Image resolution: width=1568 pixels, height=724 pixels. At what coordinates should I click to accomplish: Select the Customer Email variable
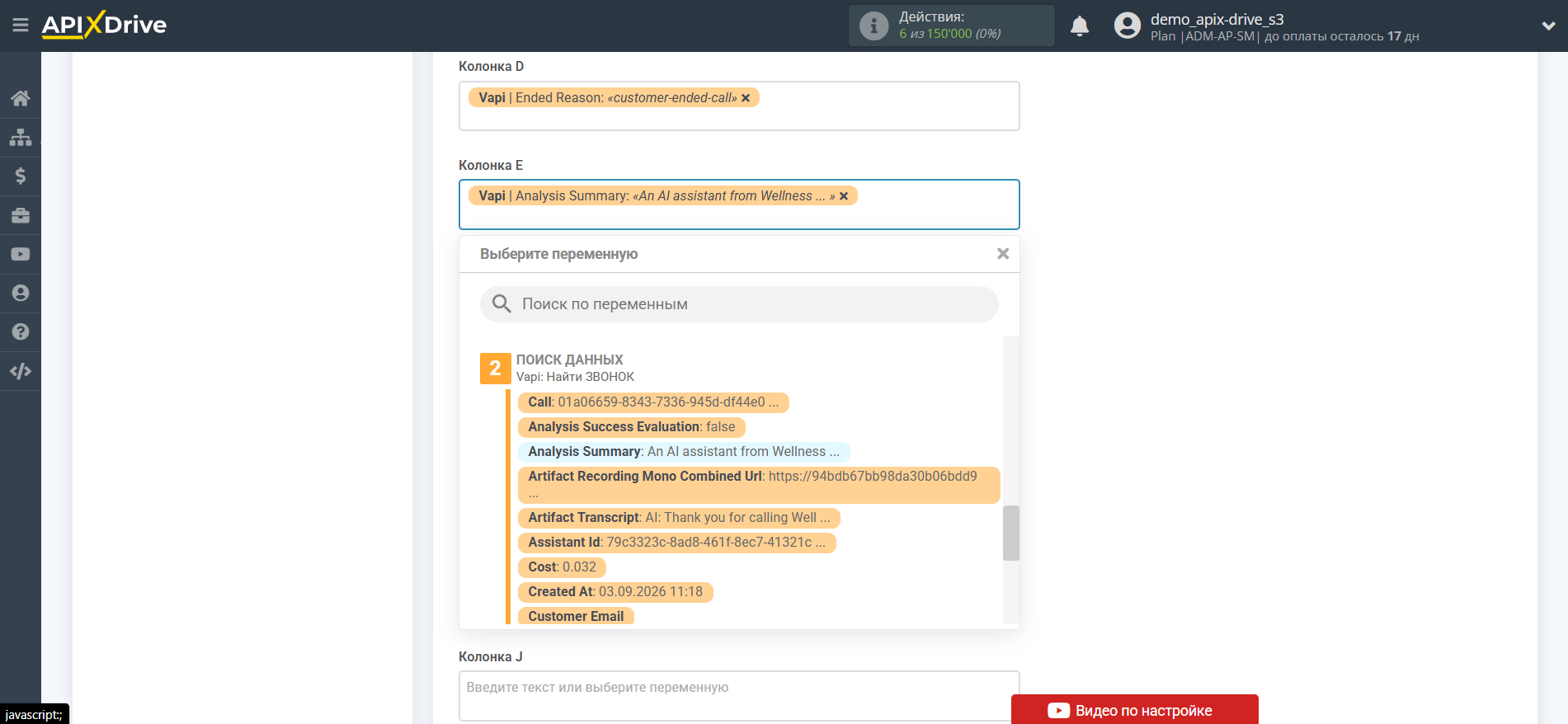[577, 616]
